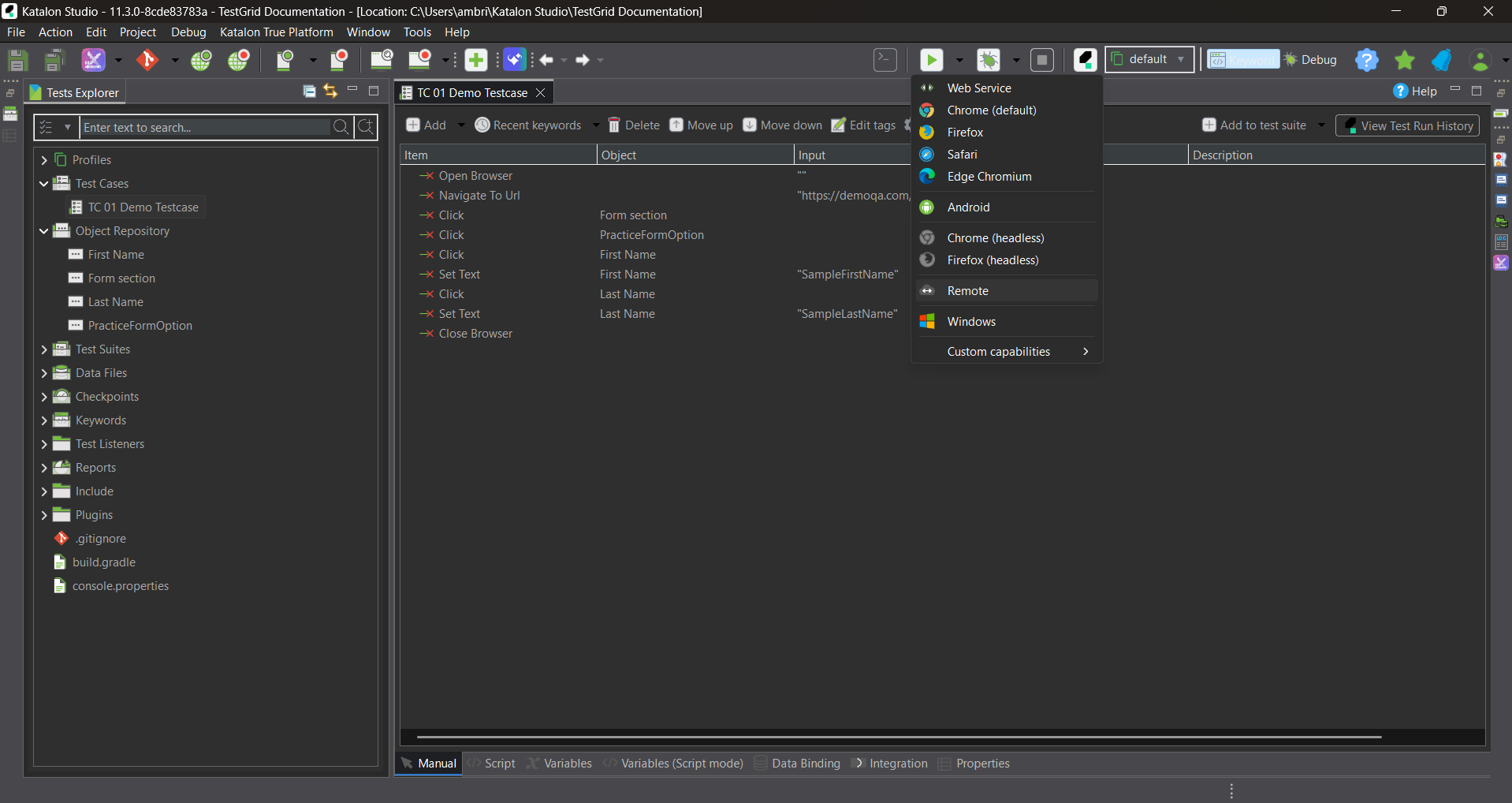The width and height of the screenshot is (1512, 803).
Task: Click the Move down button
Action: pos(783,125)
